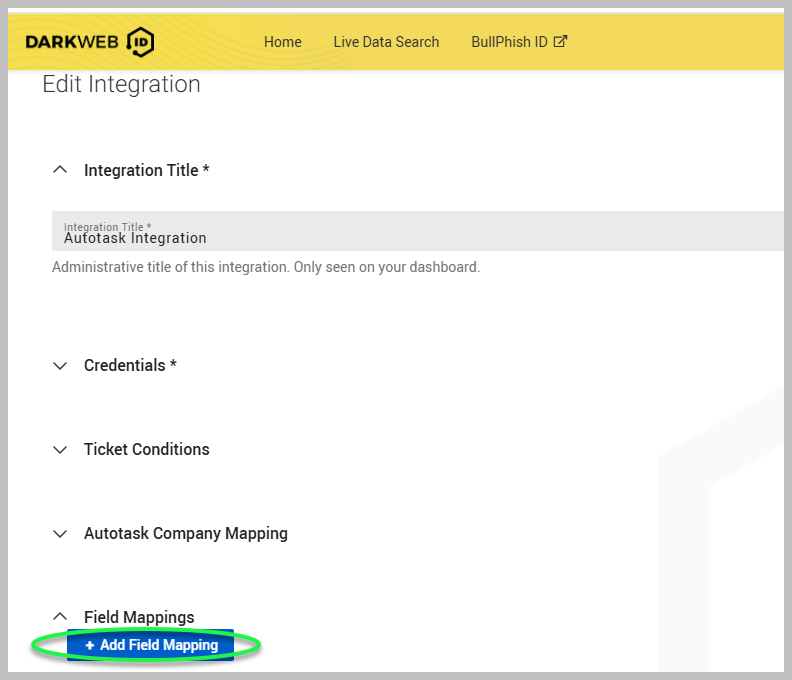Expand the Credentials section chevron
The height and width of the screenshot is (680, 792).
click(x=60, y=365)
